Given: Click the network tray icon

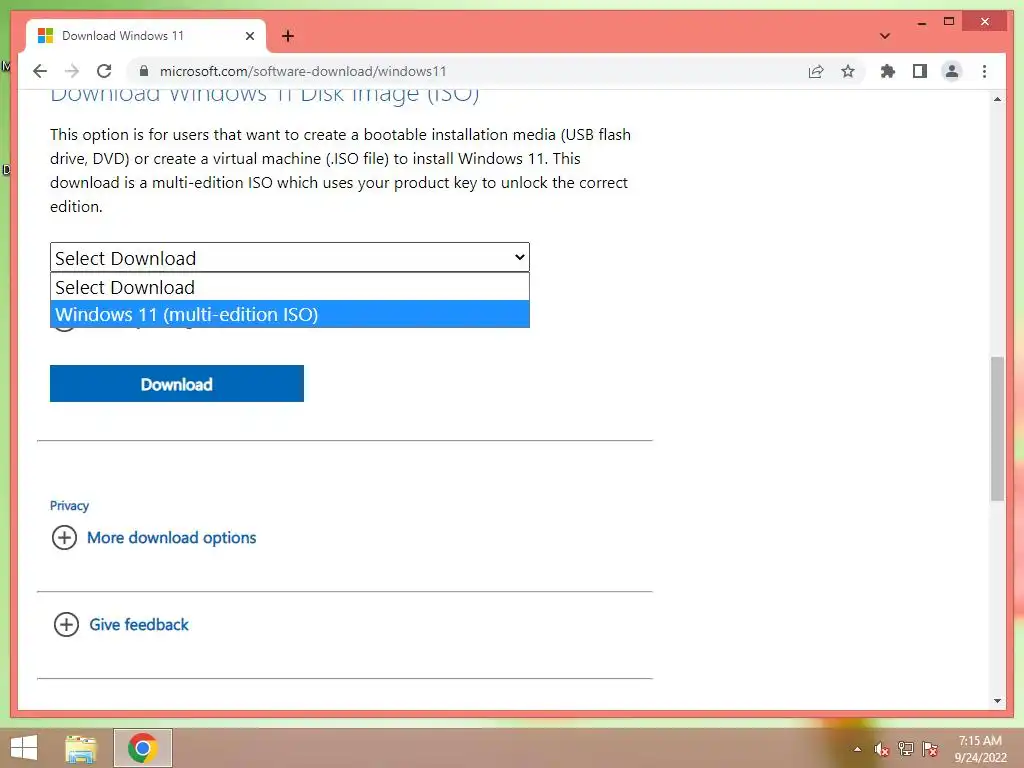Looking at the screenshot, I should (906, 749).
